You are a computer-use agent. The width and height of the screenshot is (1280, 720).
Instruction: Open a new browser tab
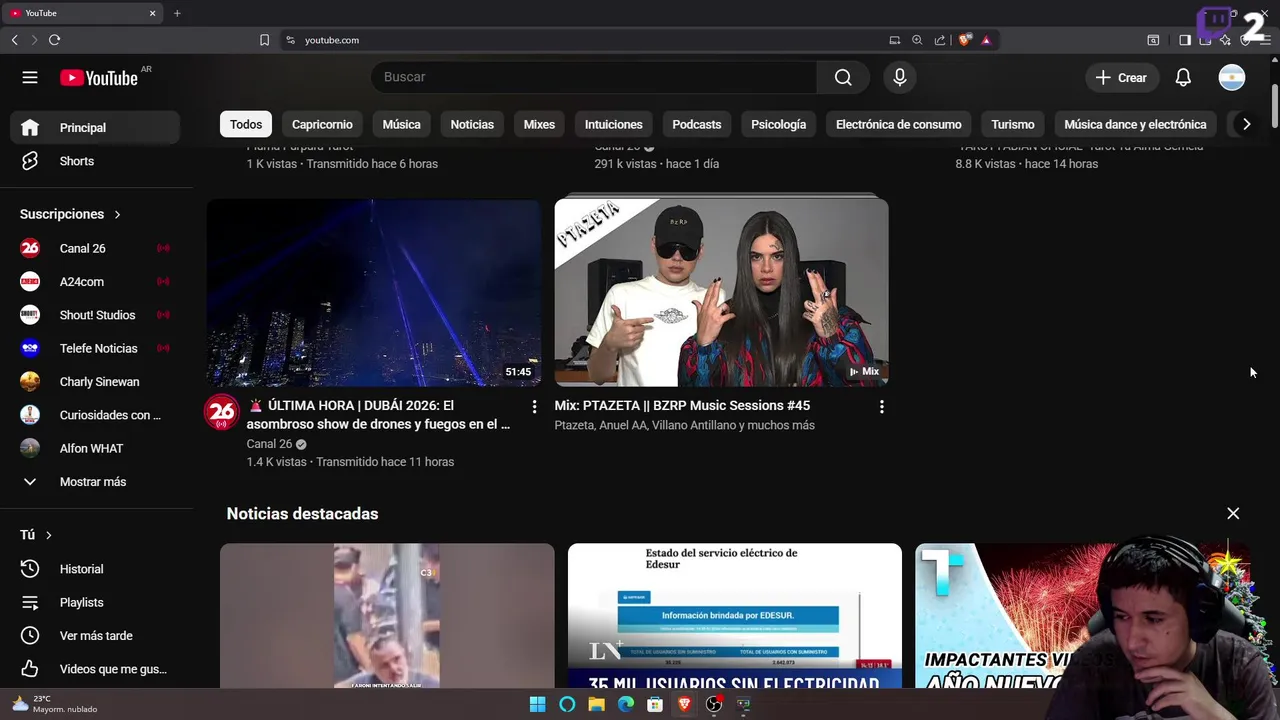pos(177,13)
